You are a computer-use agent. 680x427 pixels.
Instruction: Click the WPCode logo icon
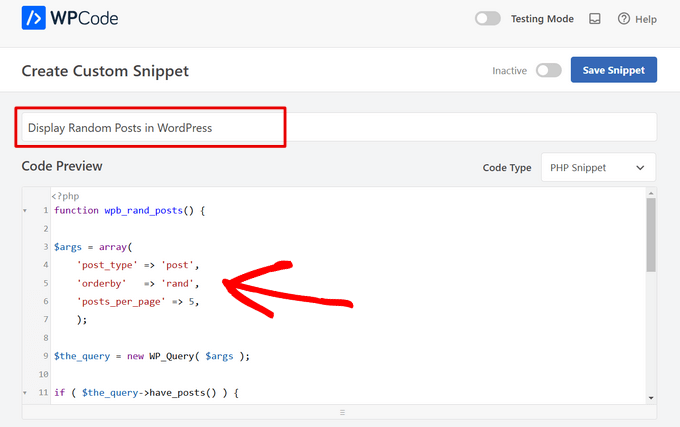coord(33,18)
